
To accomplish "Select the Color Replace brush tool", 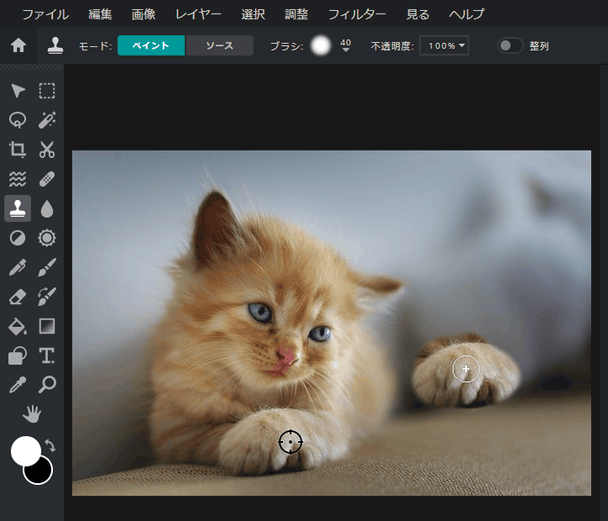I will tap(47, 297).
